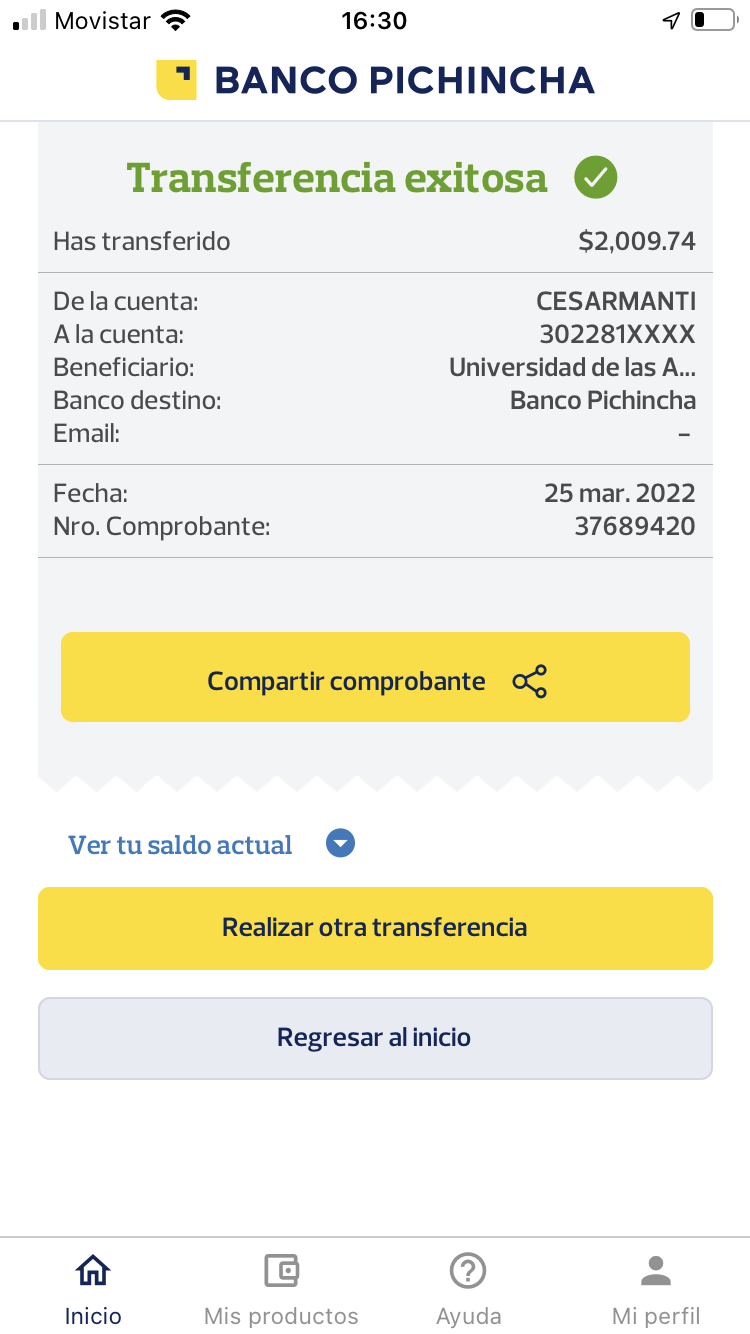The width and height of the screenshot is (750, 1334).
Task: Tap the transferred amount $2,009.74
Action: 637,241
